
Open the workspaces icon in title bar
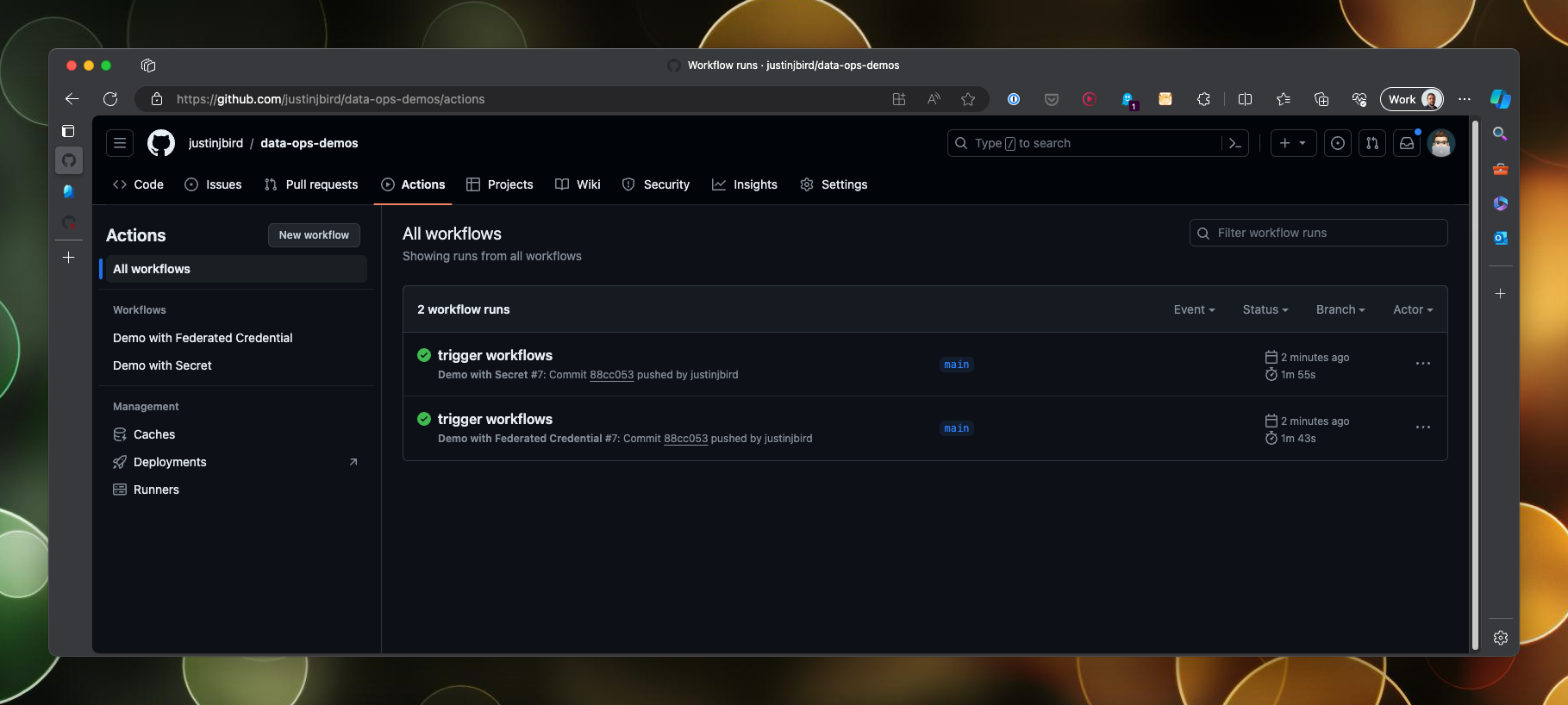coord(148,66)
